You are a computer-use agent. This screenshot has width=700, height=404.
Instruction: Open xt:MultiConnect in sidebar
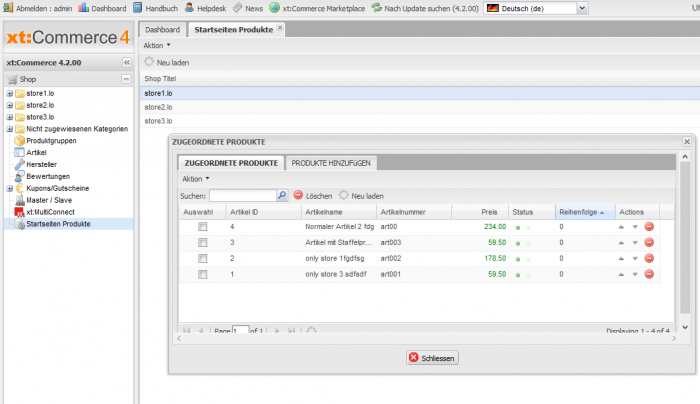pyautogui.click(x=50, y=212)
